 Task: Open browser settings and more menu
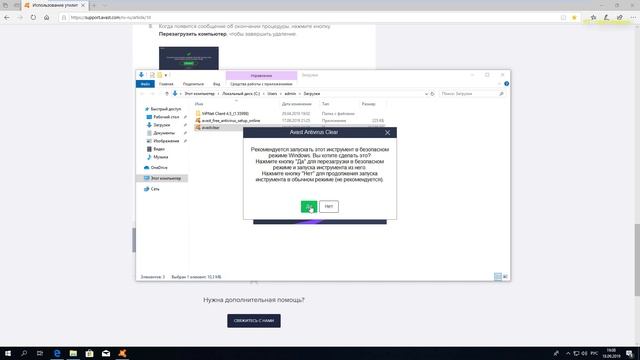point(633,18)
